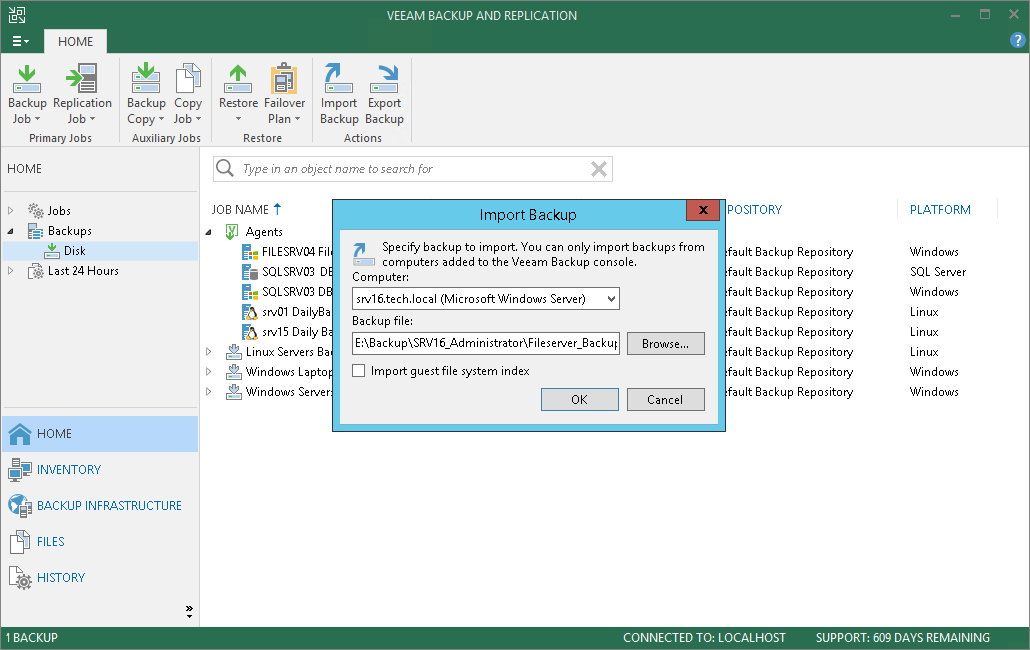Enable Import guest file system index

[x=359, y=371]
